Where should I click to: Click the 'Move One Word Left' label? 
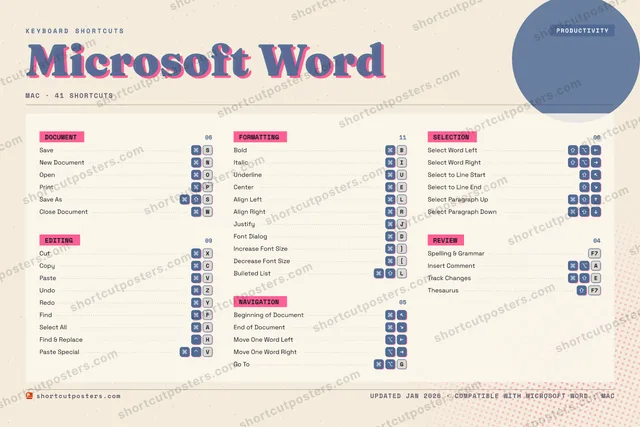pos(263,339)
